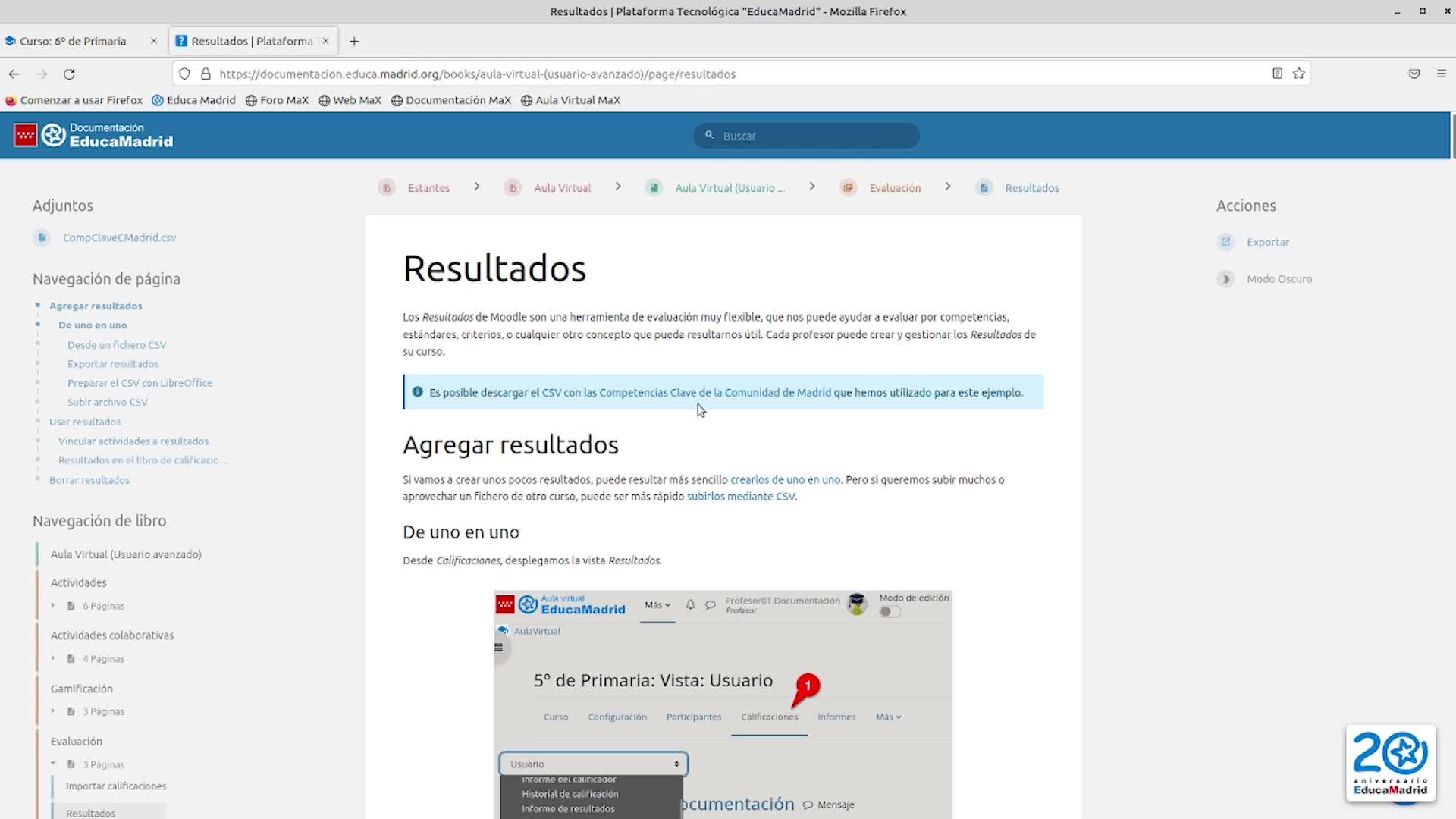Image resolution: width=1456 pixels, height=819 pixels.
Task: Toggle Modo Oscuro dark mode
Action: 1279,279
